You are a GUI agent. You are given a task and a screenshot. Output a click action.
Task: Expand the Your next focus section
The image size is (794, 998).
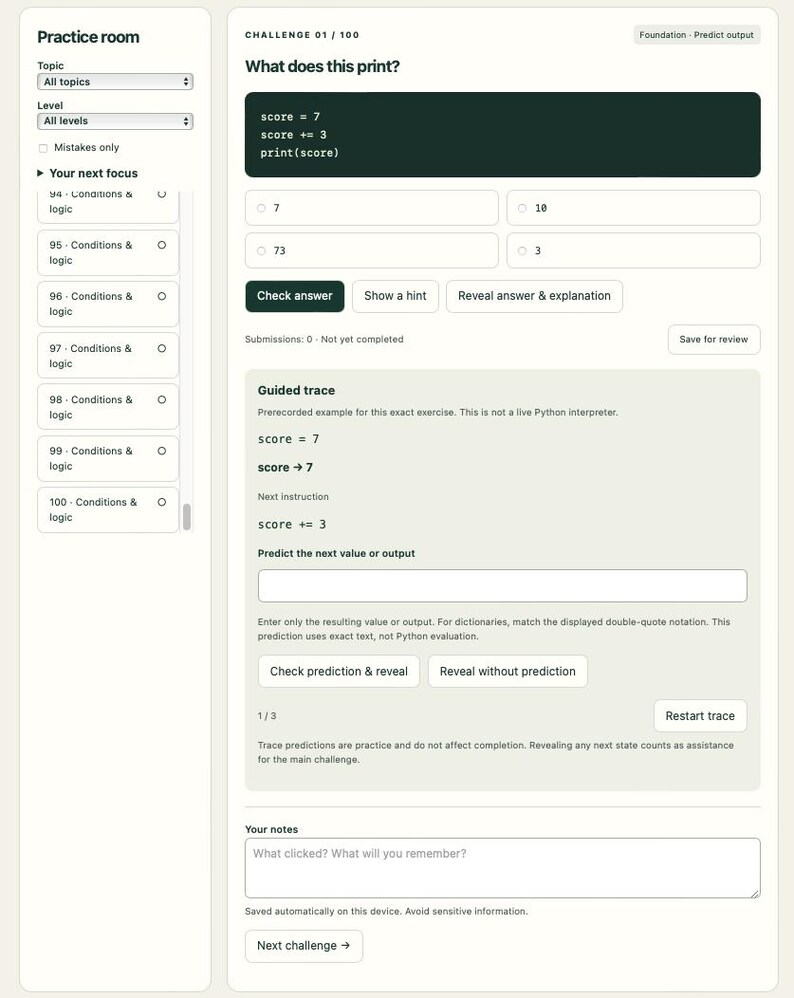tap(87, 173)
